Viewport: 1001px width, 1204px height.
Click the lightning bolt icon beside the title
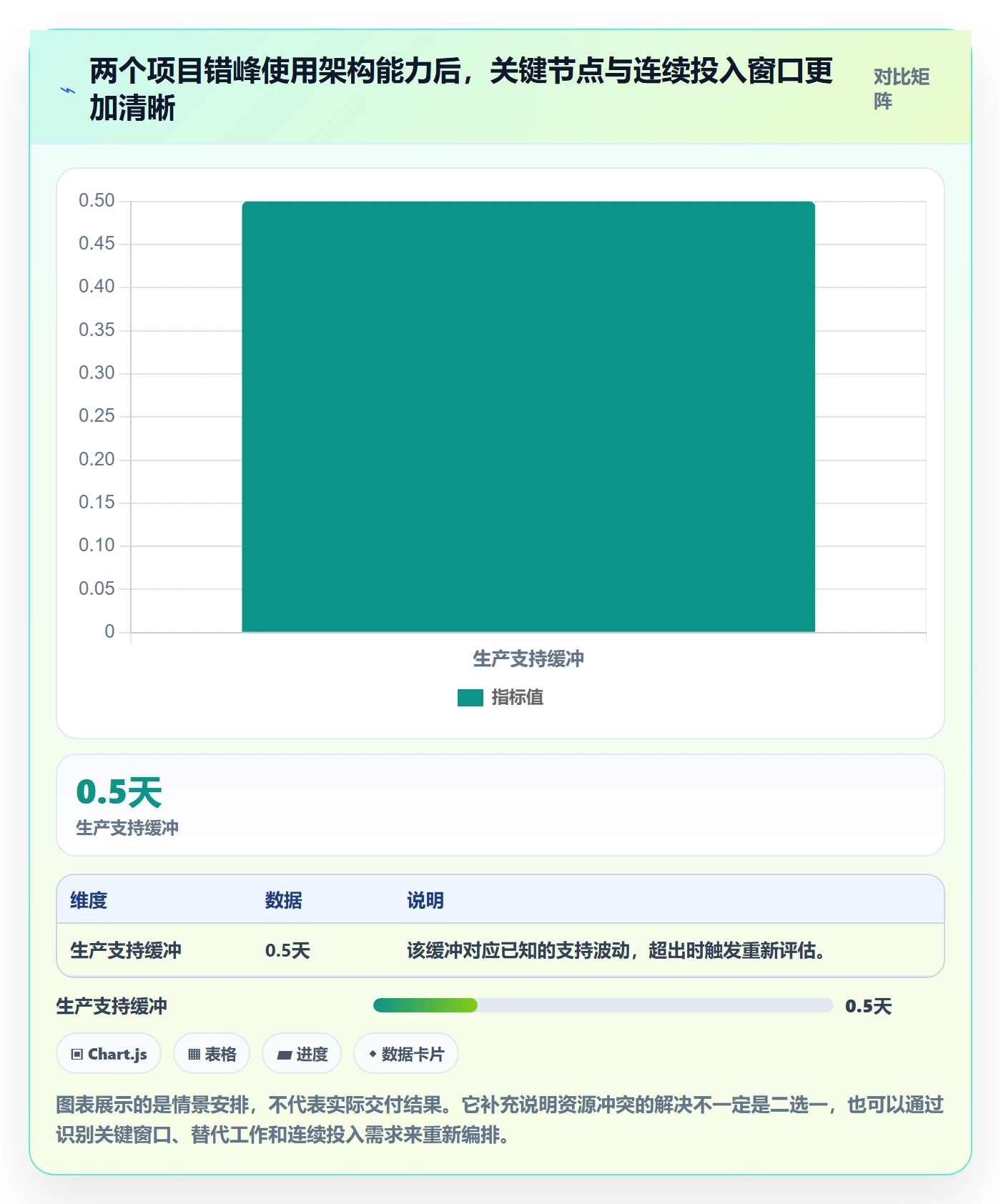tap(68, 90)
